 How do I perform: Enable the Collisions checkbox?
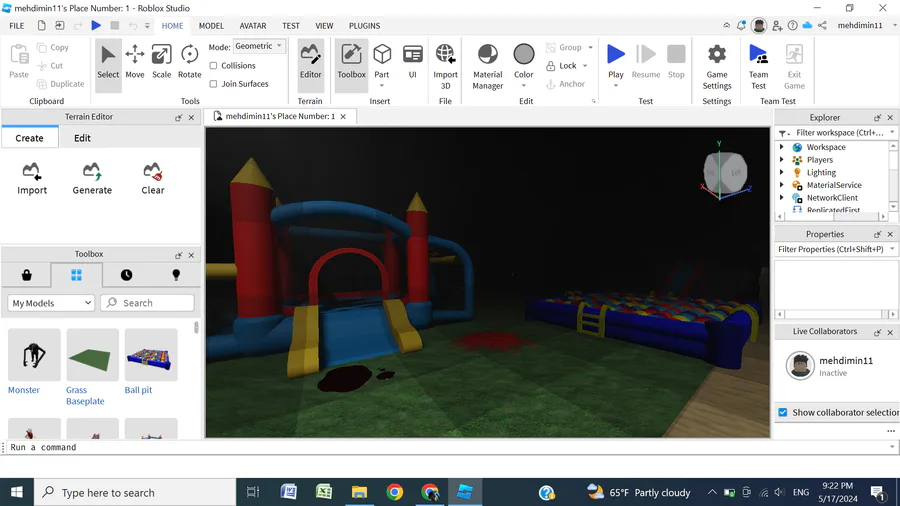[214, 65]
